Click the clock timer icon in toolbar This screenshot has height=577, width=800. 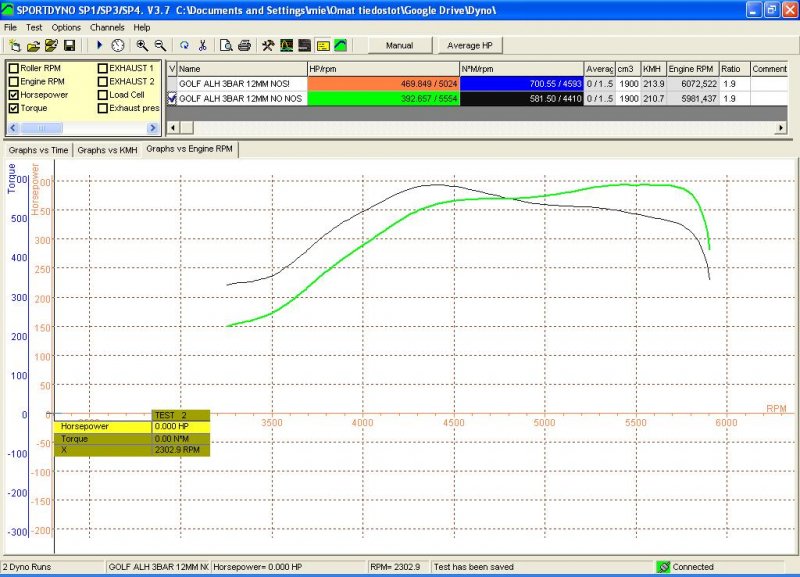coord(118,46)
